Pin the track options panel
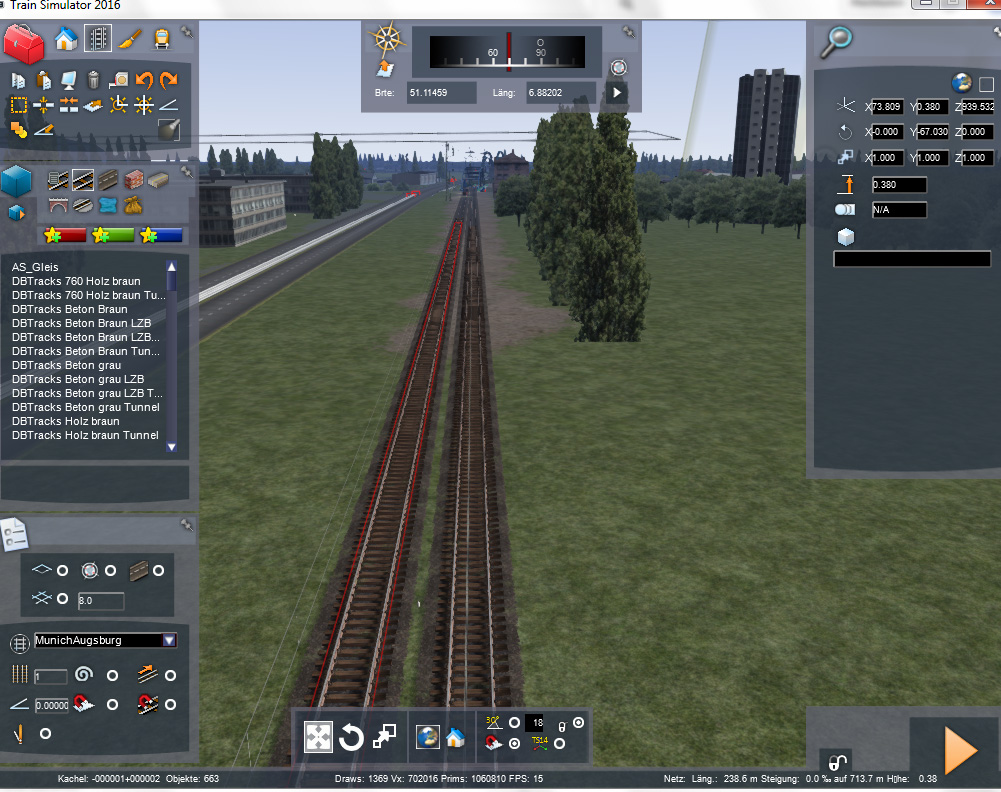Screen dimensions: 1001x792 pos(187,525)
